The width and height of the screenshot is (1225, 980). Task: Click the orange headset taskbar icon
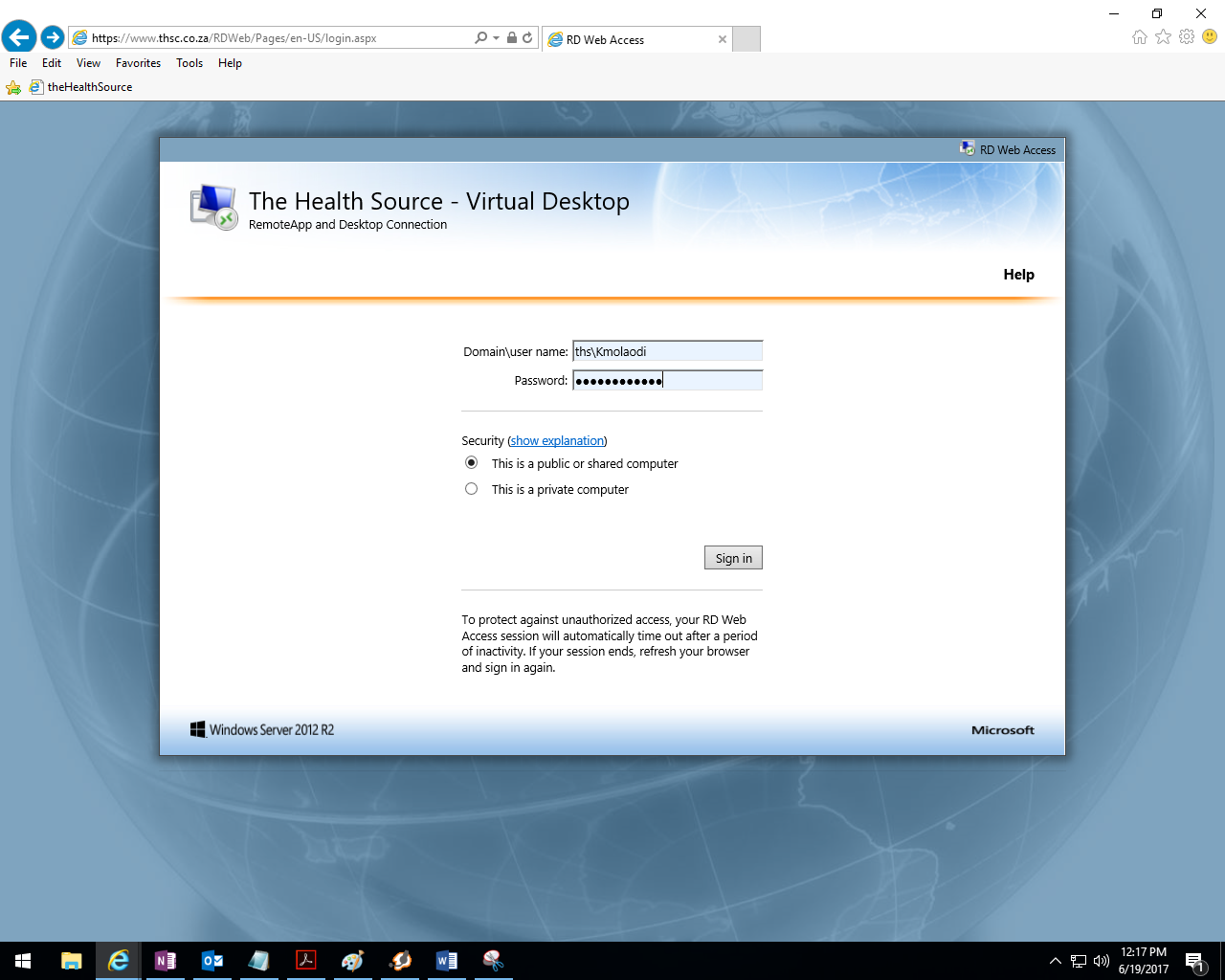(400, 961)
